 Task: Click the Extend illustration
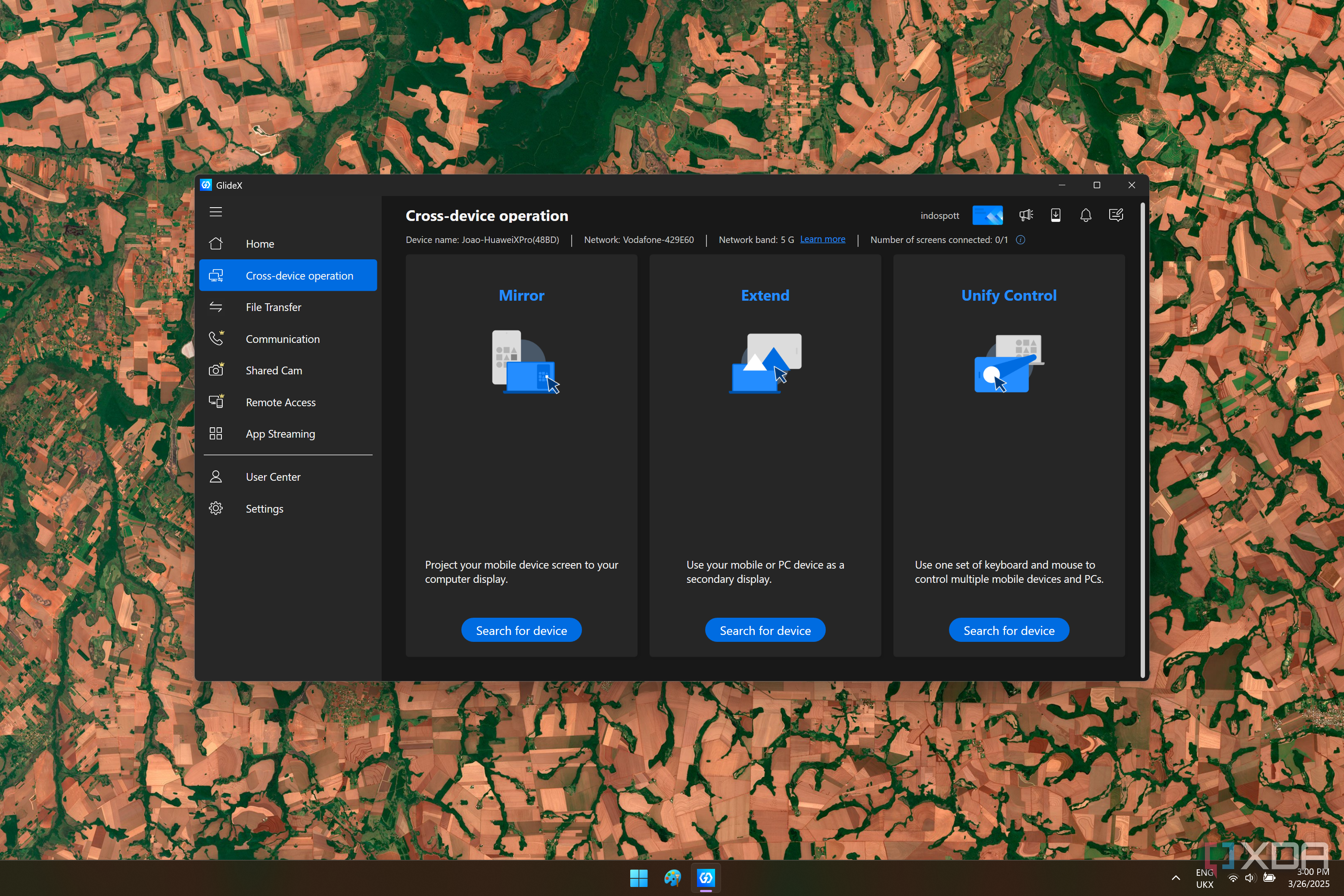point(766,364)
